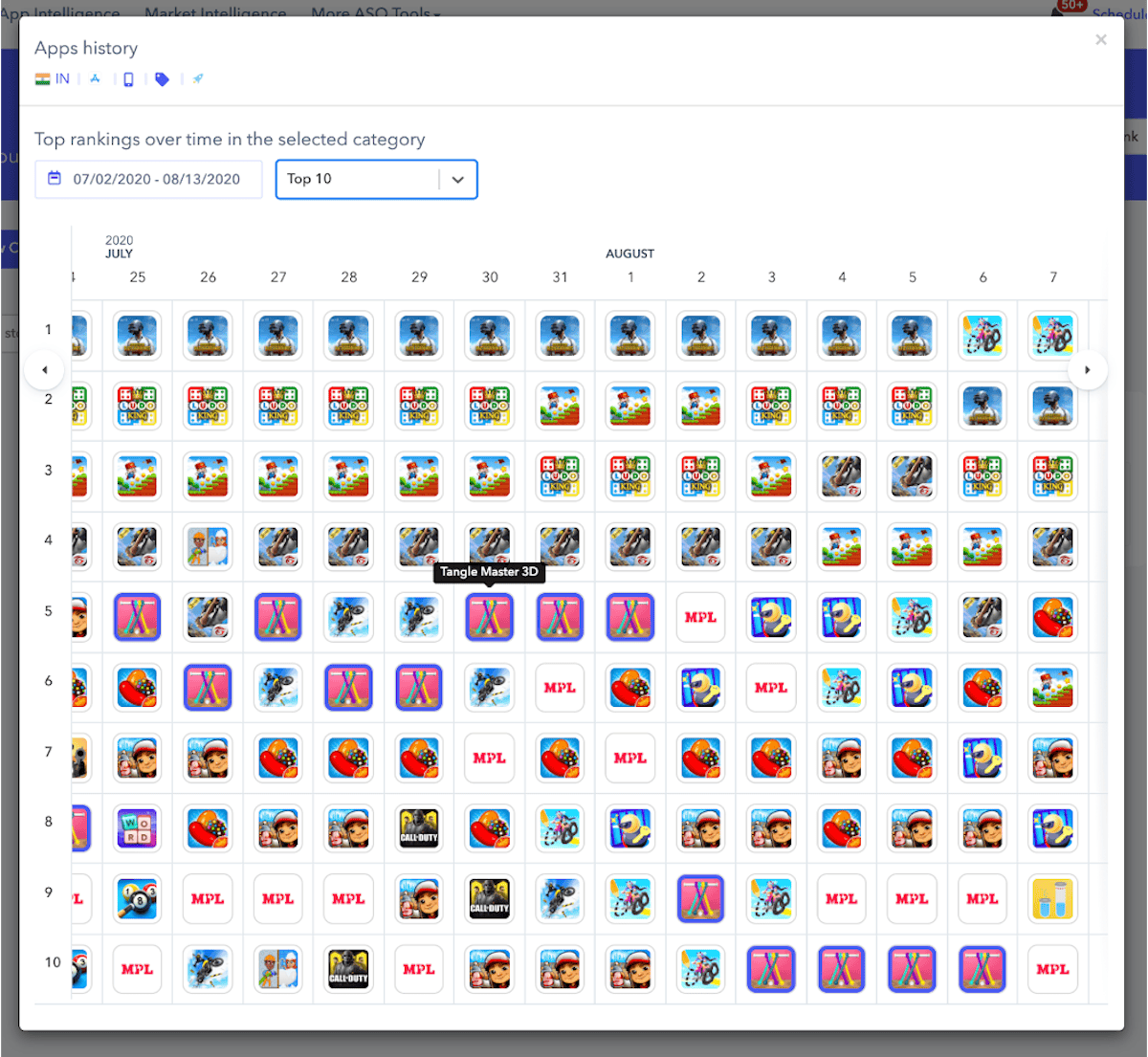Click bike stunt icon at rank 1, August 6

click(x=982, y=336)
